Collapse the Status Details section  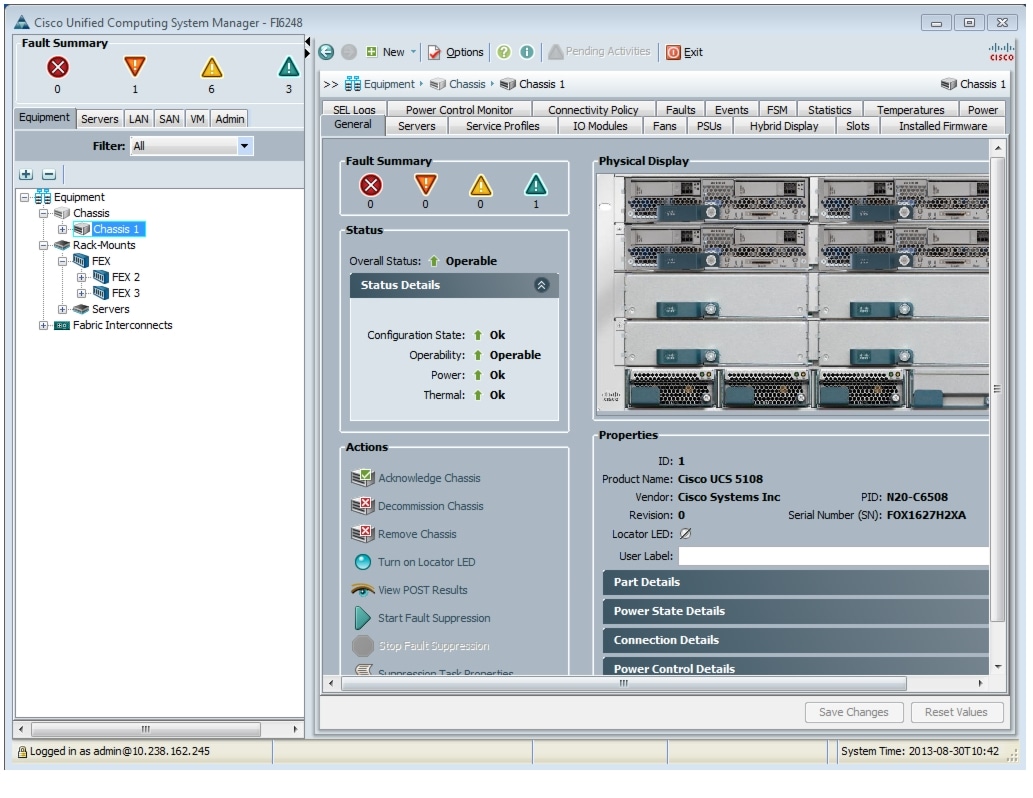[x=542, y=285]
